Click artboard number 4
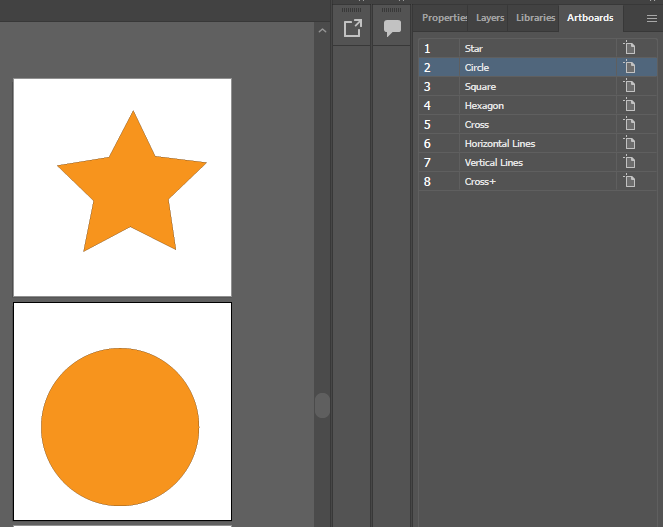The image size is (663, 527). point(427,106)
